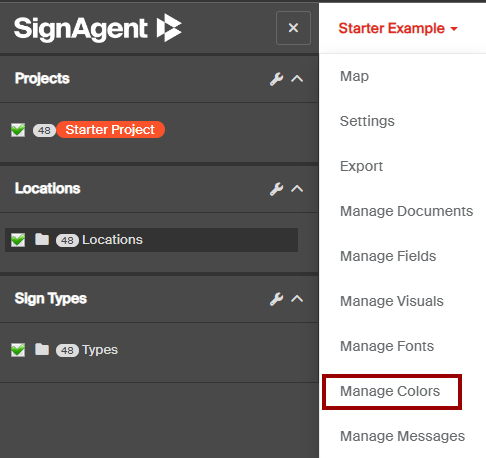Open Manage Documents in the menu
This screenshot has height=458, width=486.
tap(406, 211)
